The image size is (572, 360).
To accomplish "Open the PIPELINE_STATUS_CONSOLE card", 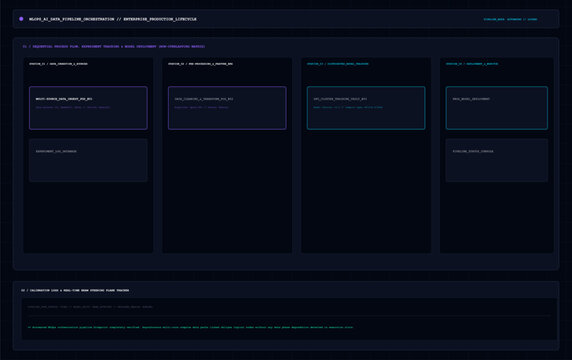I will (496, 160).
